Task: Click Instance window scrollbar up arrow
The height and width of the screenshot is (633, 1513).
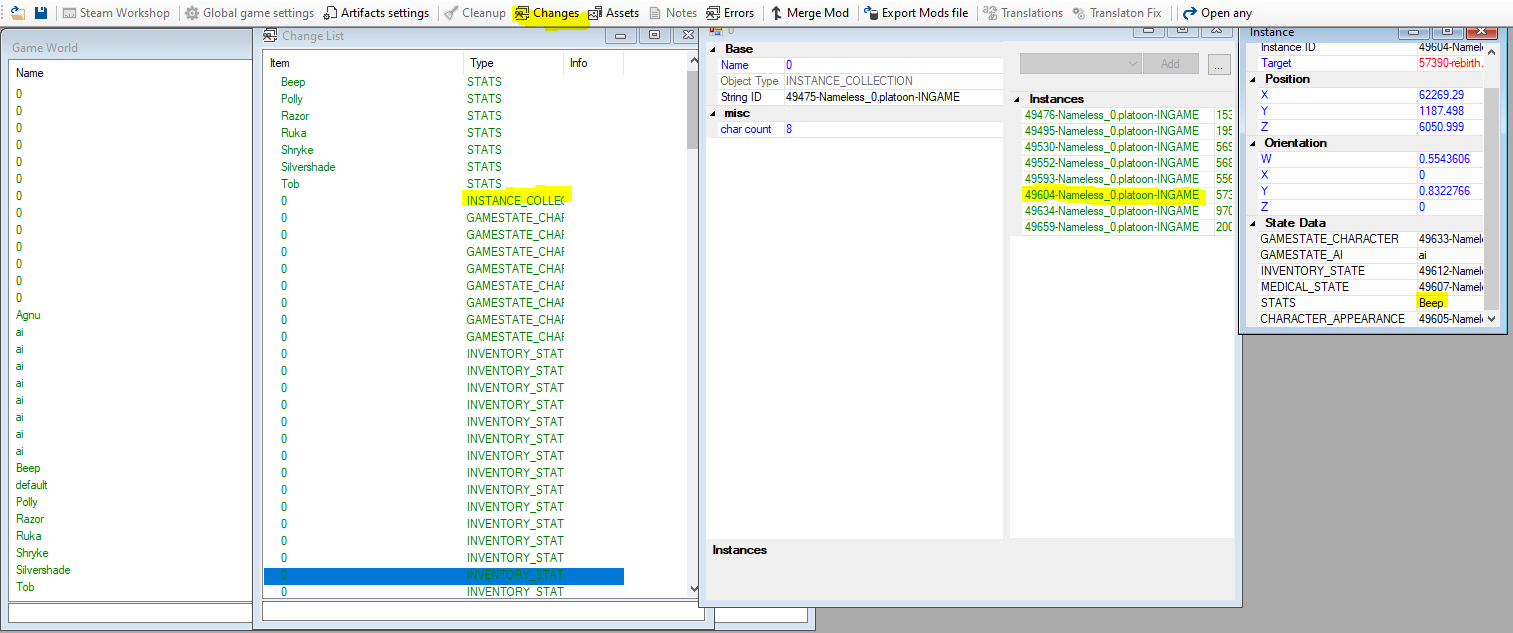Action: [x=1492, y=52]
